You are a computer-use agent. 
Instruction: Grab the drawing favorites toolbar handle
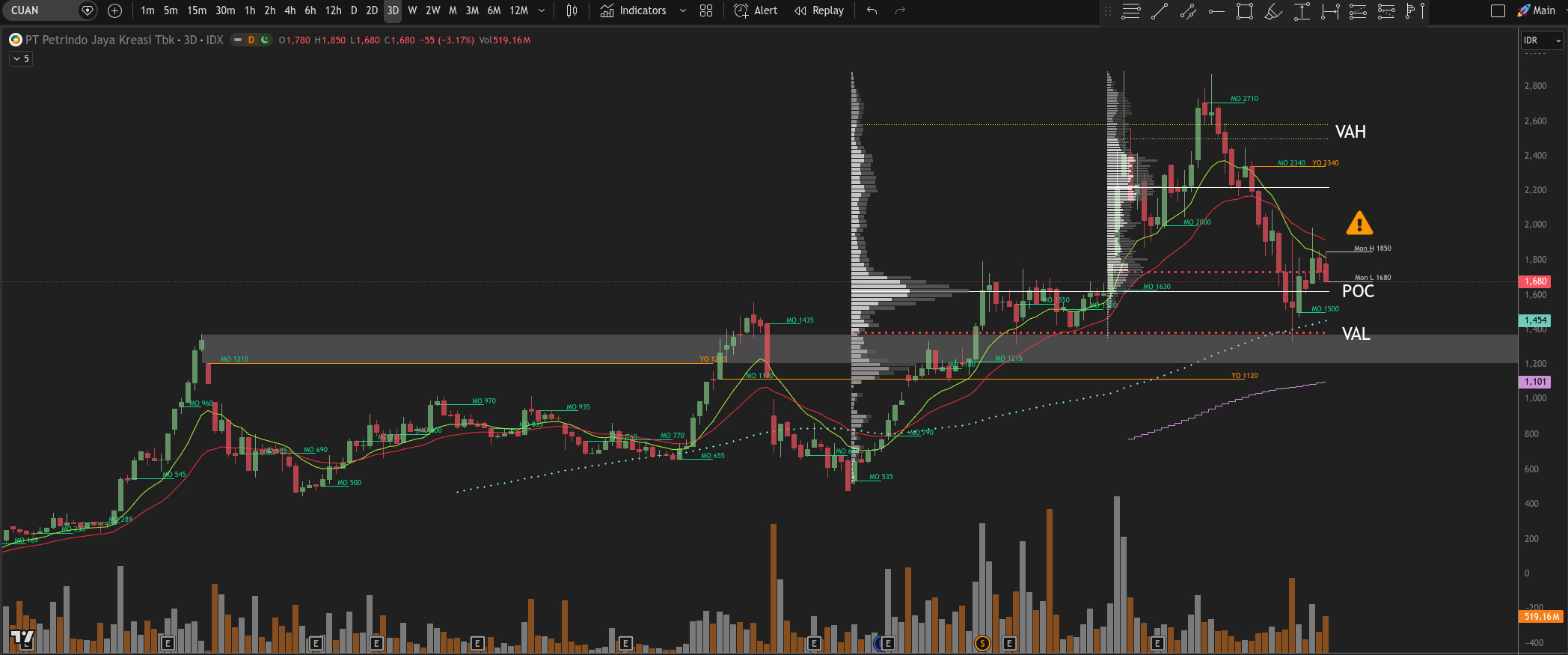coord(1108,11)
